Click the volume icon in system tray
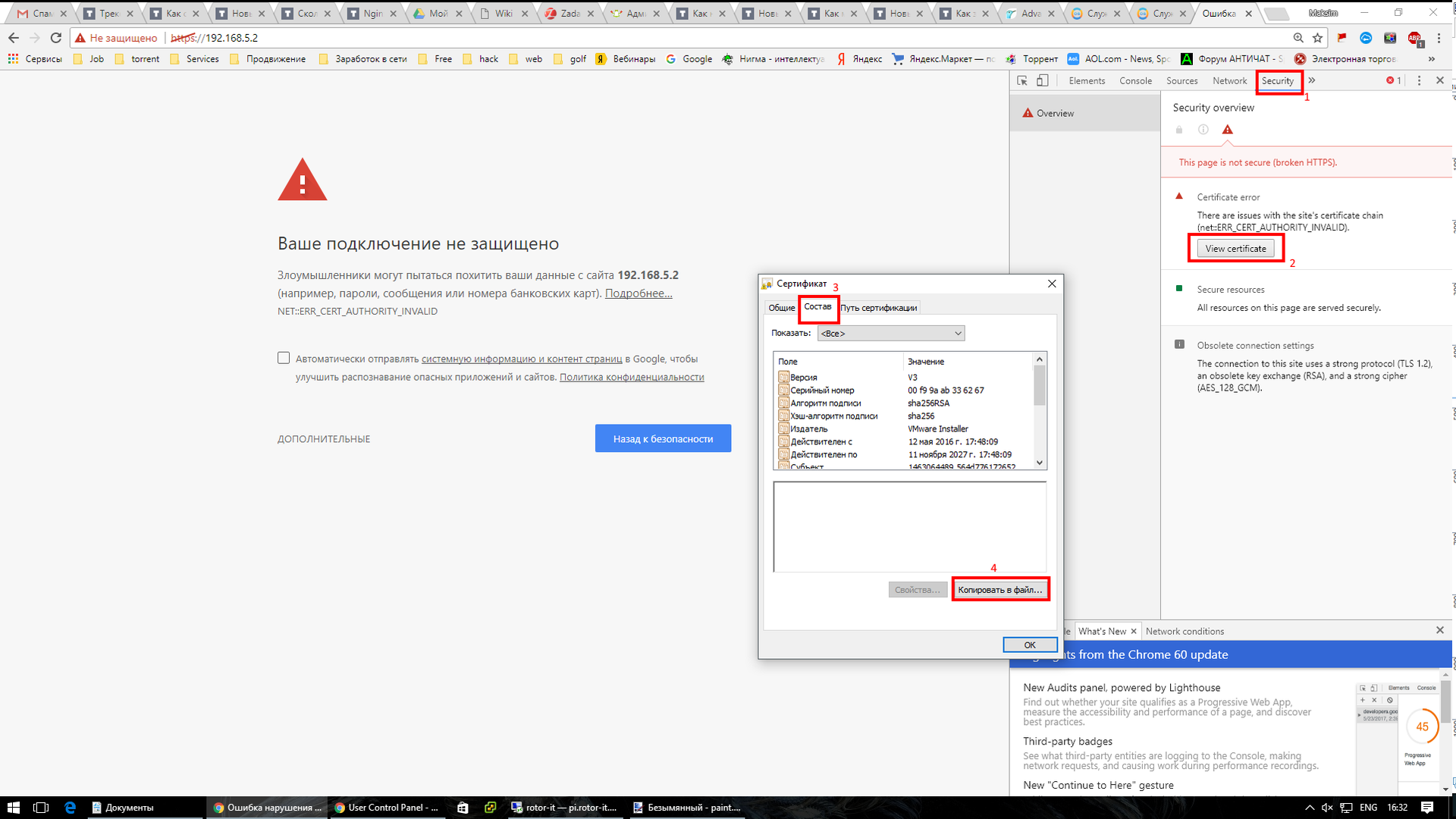Screen dimensions: 1456x819 coord(1327,808)
